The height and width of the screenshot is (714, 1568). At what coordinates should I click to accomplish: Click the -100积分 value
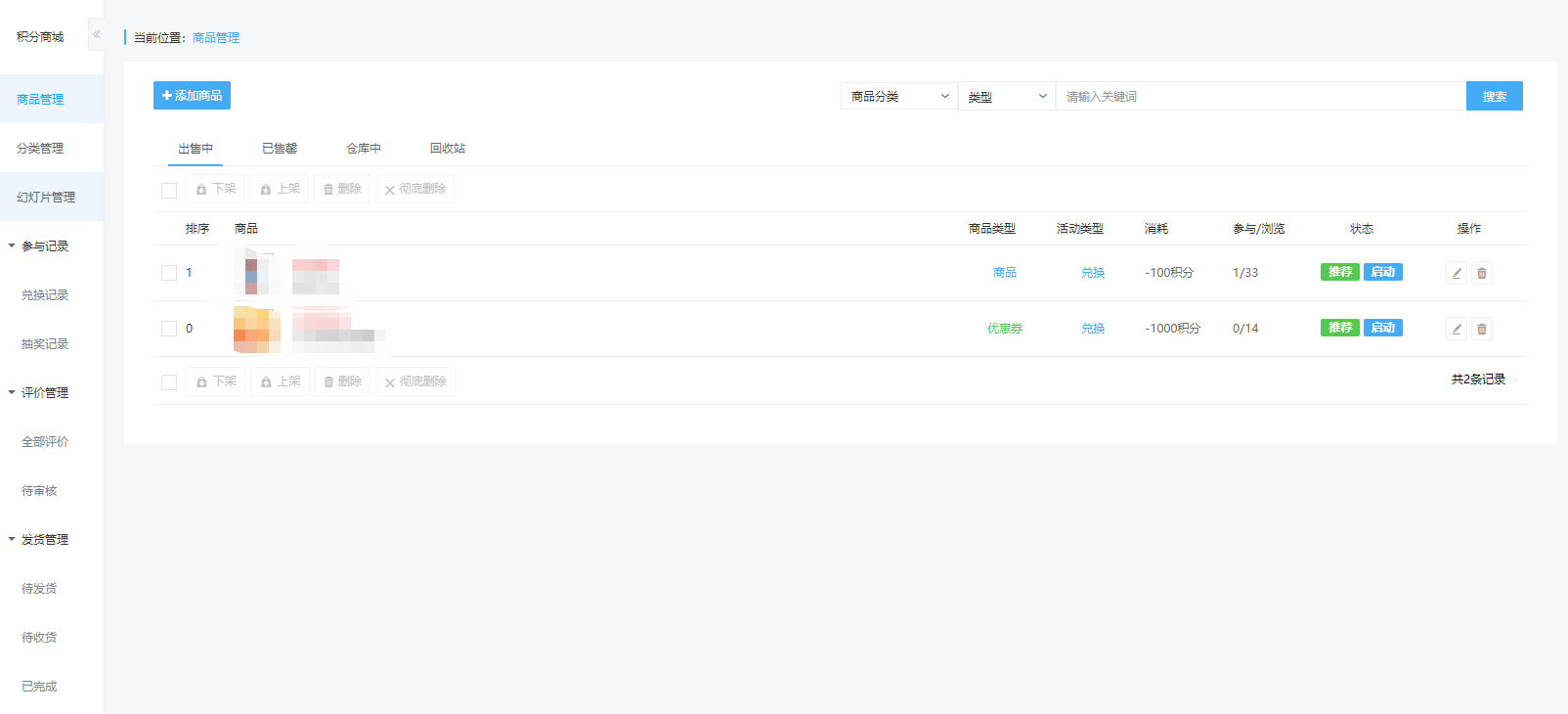[1169, 273]
